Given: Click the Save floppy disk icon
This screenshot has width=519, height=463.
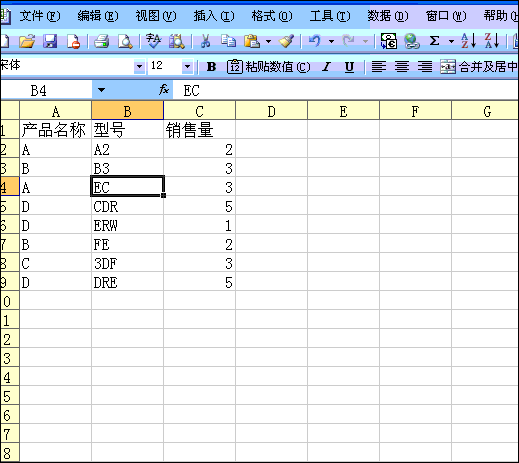Looking at the screenshot, I should 50,41.
